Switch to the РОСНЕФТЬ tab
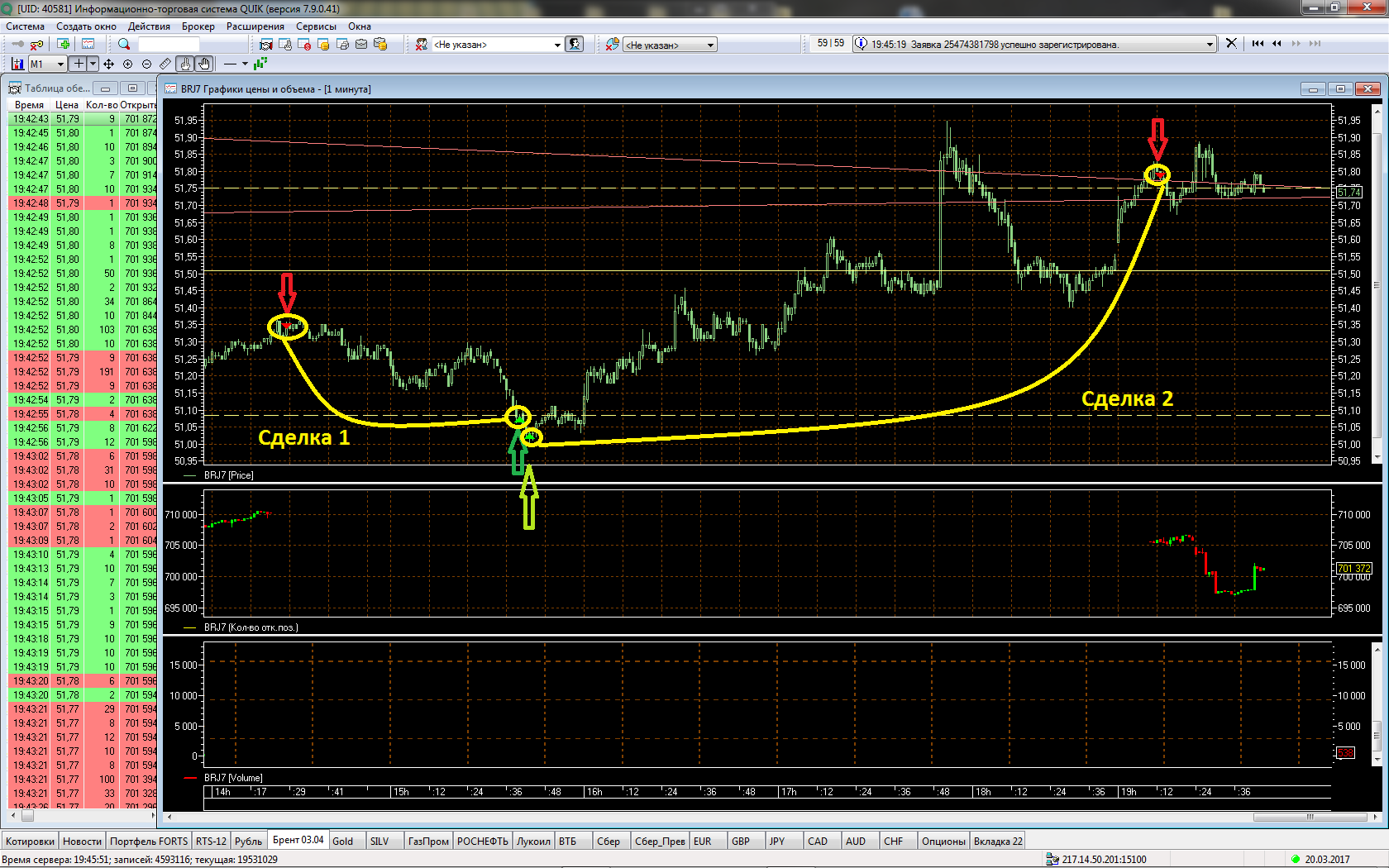The image size is (1389, 868). click(483, 842)
